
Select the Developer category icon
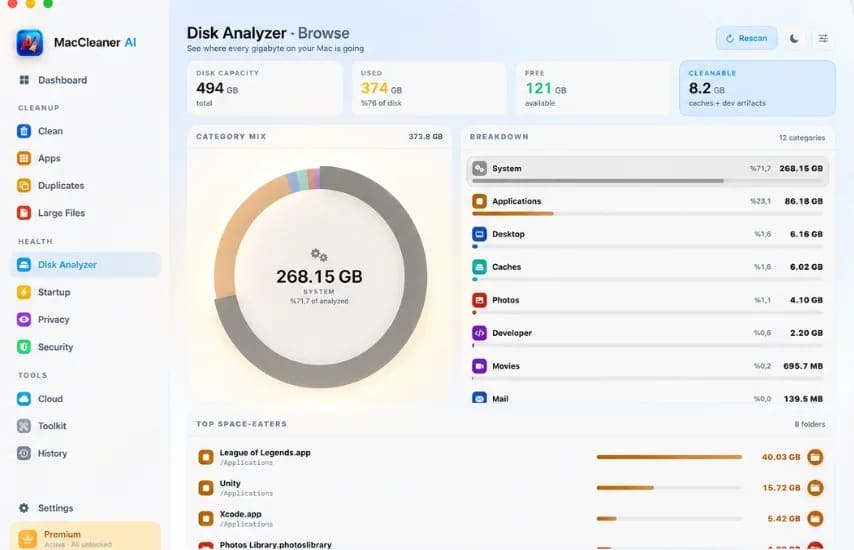[x=479, y=333]
